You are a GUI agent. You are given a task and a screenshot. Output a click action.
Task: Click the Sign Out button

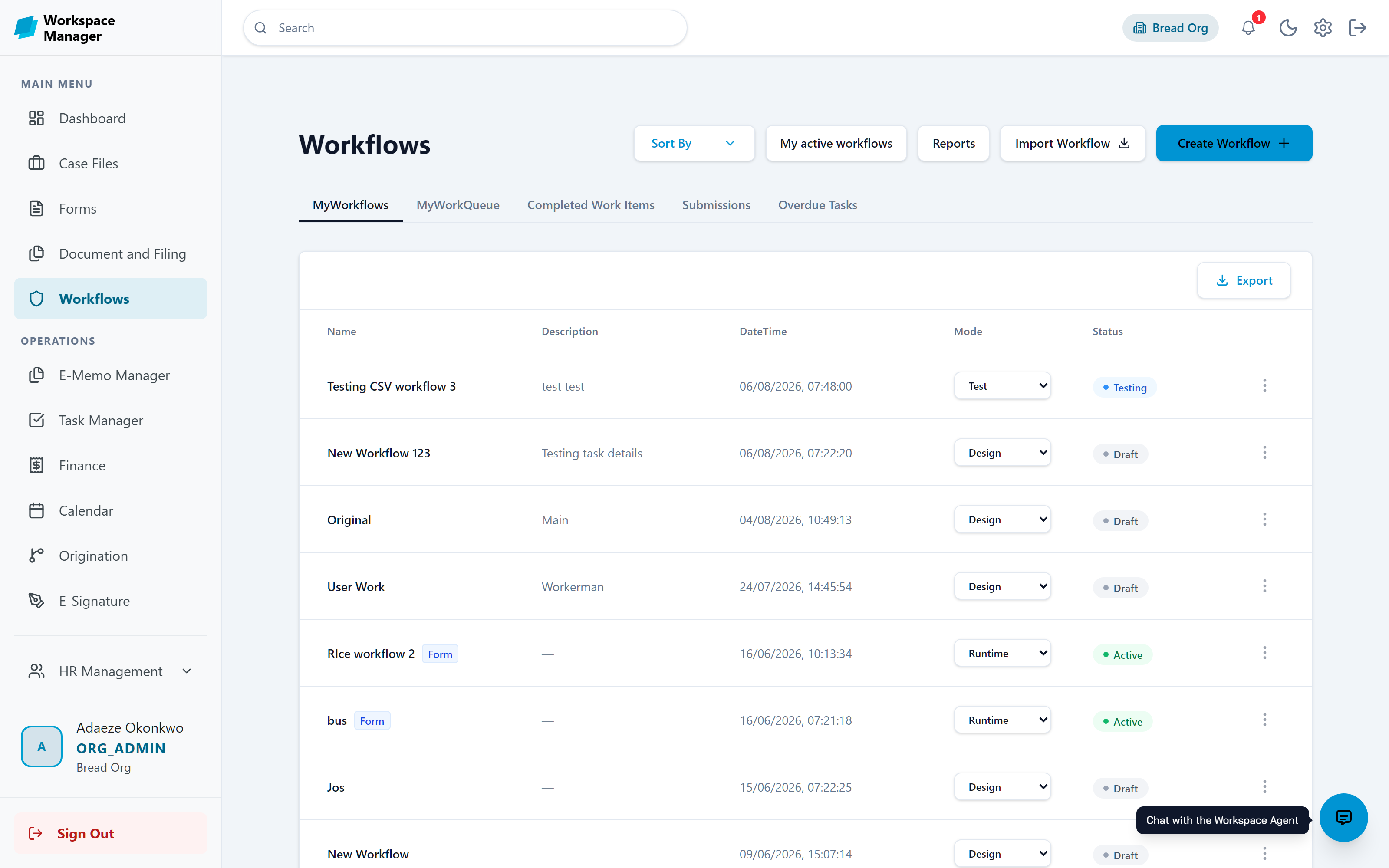110,833
